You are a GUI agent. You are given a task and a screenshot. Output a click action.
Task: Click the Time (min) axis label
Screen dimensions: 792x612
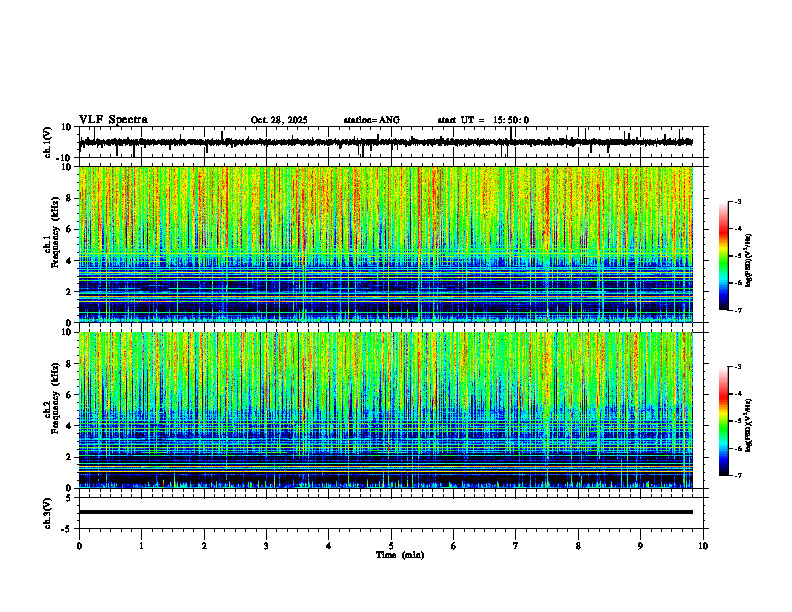[x=400, y=555]
